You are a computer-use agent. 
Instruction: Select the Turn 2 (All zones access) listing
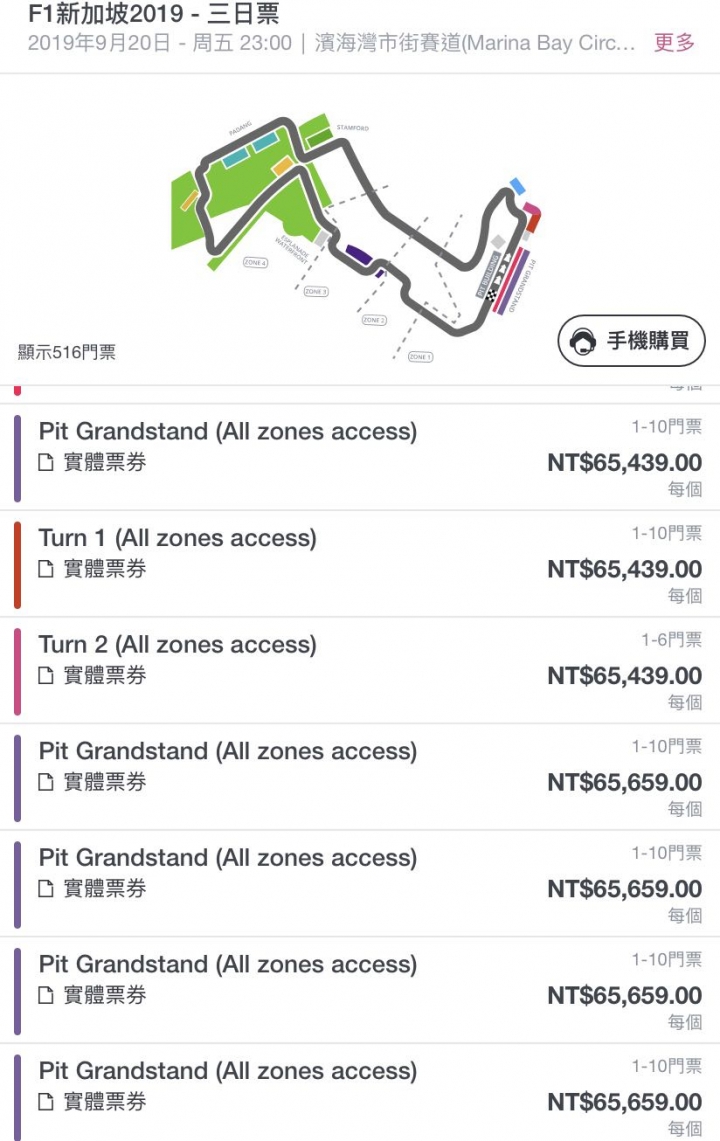360,670
